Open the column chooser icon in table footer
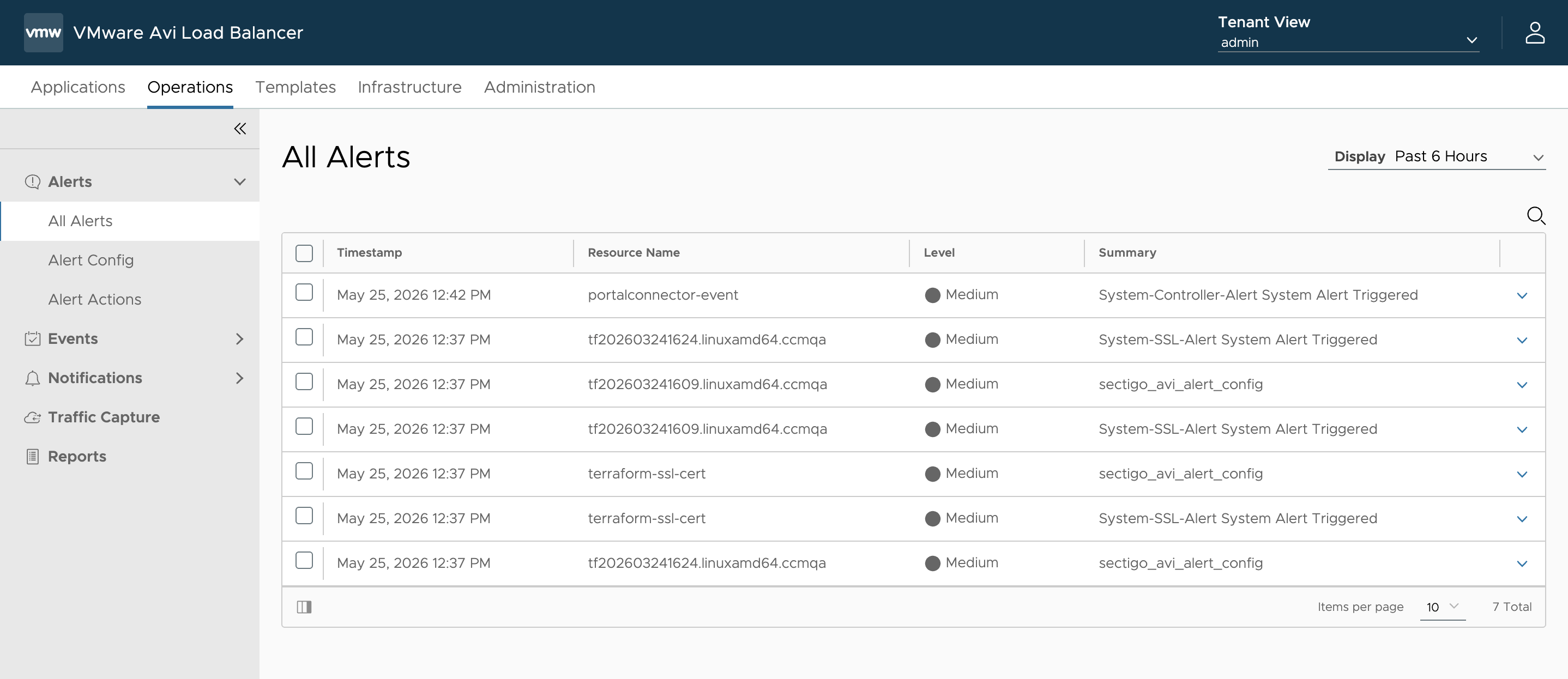Viewport: 1568px width, 679px height. coord(304,607)
